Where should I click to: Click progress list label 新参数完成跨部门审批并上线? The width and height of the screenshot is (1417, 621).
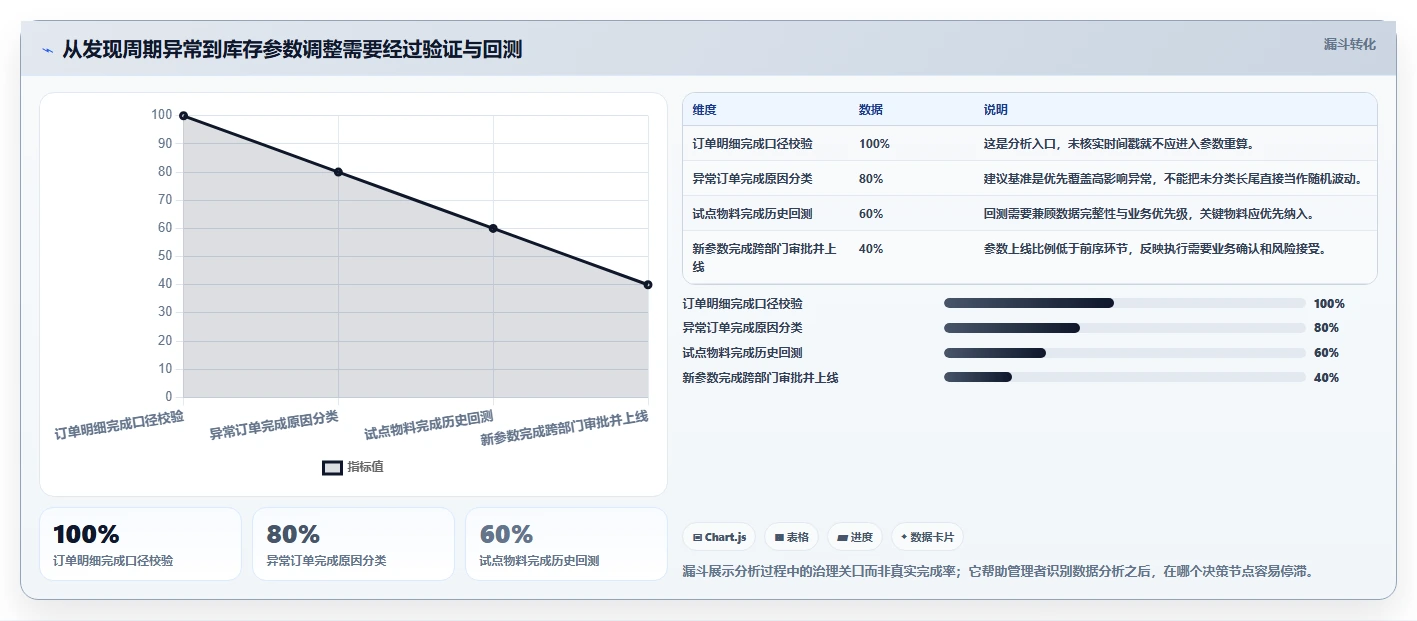pos(761,378)
